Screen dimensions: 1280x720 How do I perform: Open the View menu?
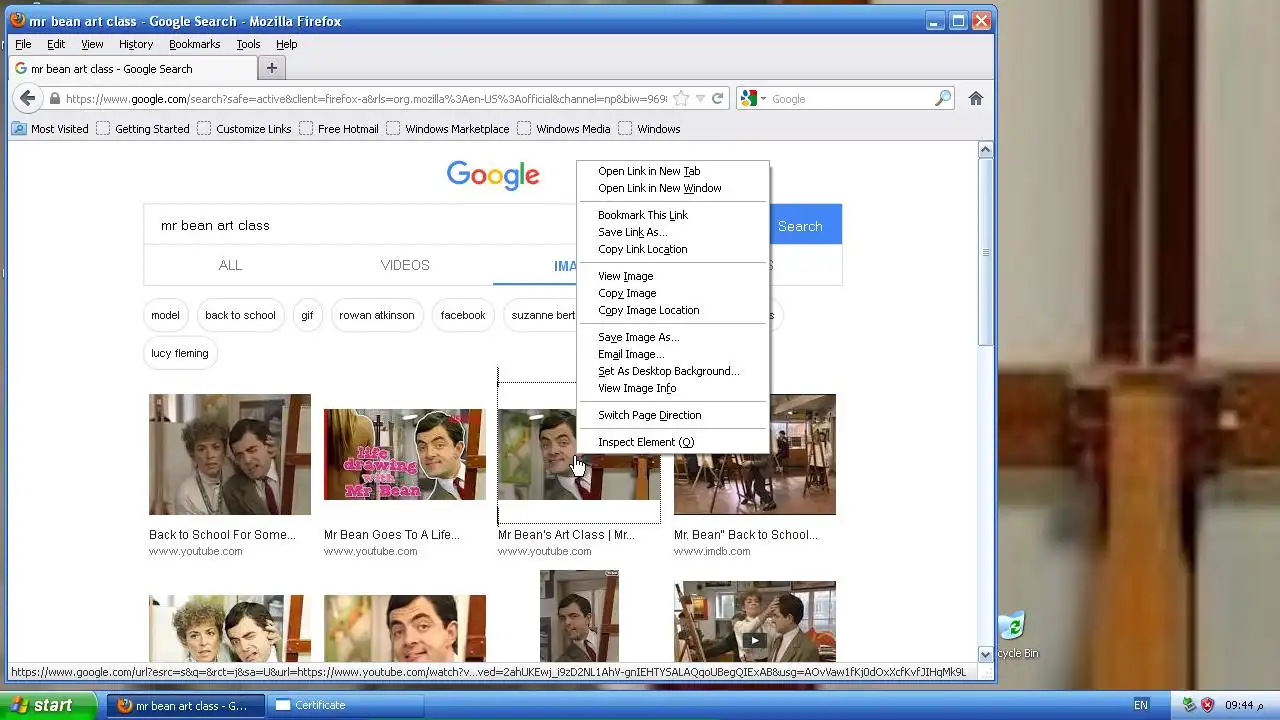point(92,44)
